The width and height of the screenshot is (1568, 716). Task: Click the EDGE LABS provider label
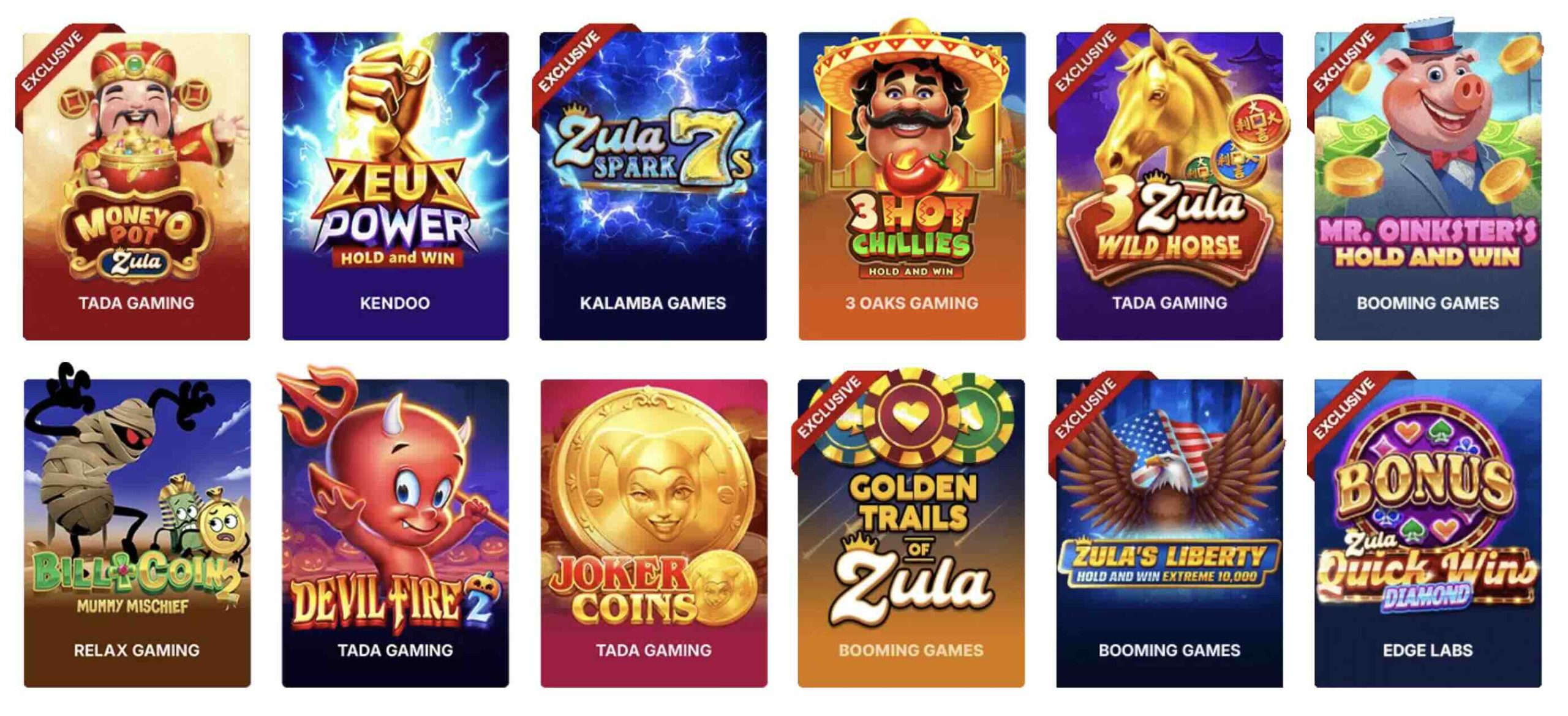click(x=1428, y=650)
